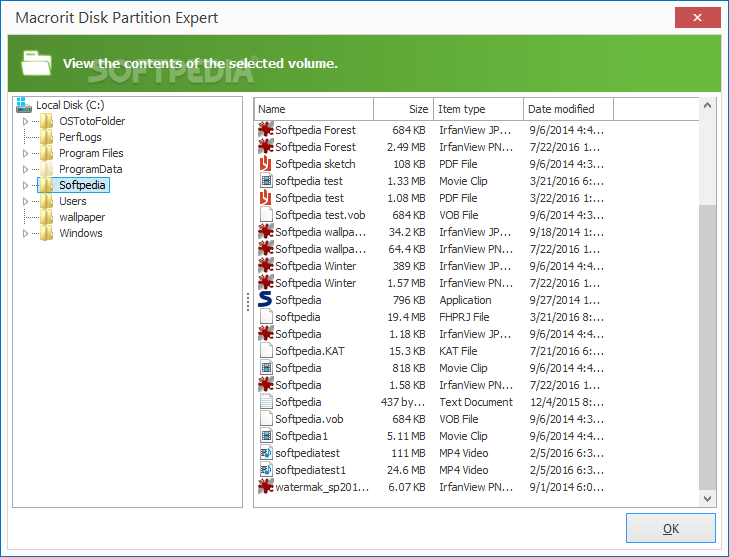Click the movie clip icon of softpedia test
The width and height of the screenshot is (729, 557).
pyautogui.click(x=266, y=181)
